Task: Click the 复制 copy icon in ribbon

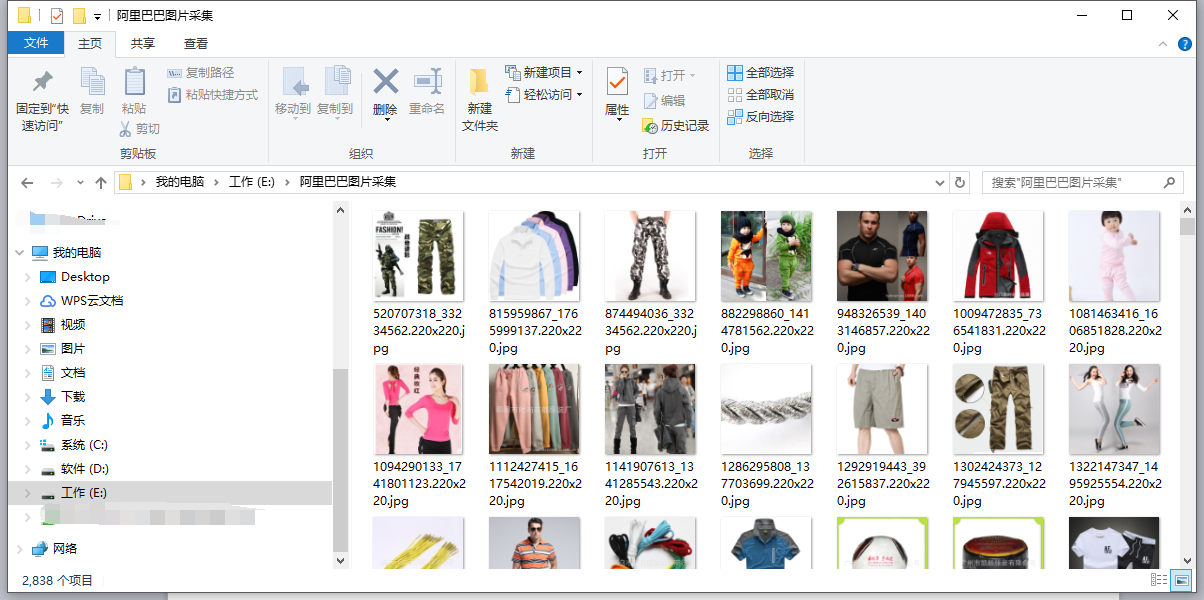Action: tap(92, 82)
